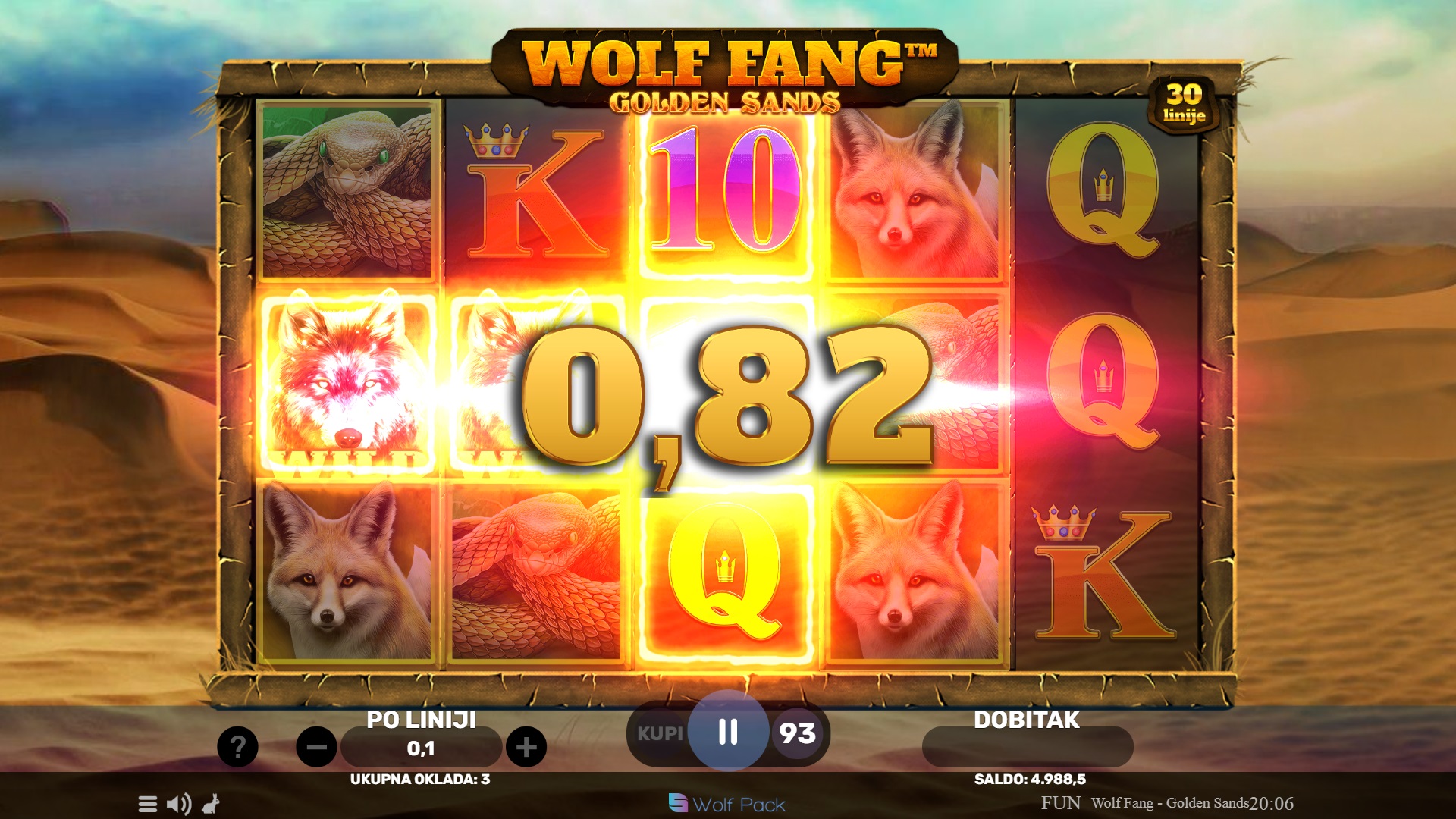Open the hamburger menu icon
Screen dimensions: 1456x819
pyautogui.click(x=148, y=804)
